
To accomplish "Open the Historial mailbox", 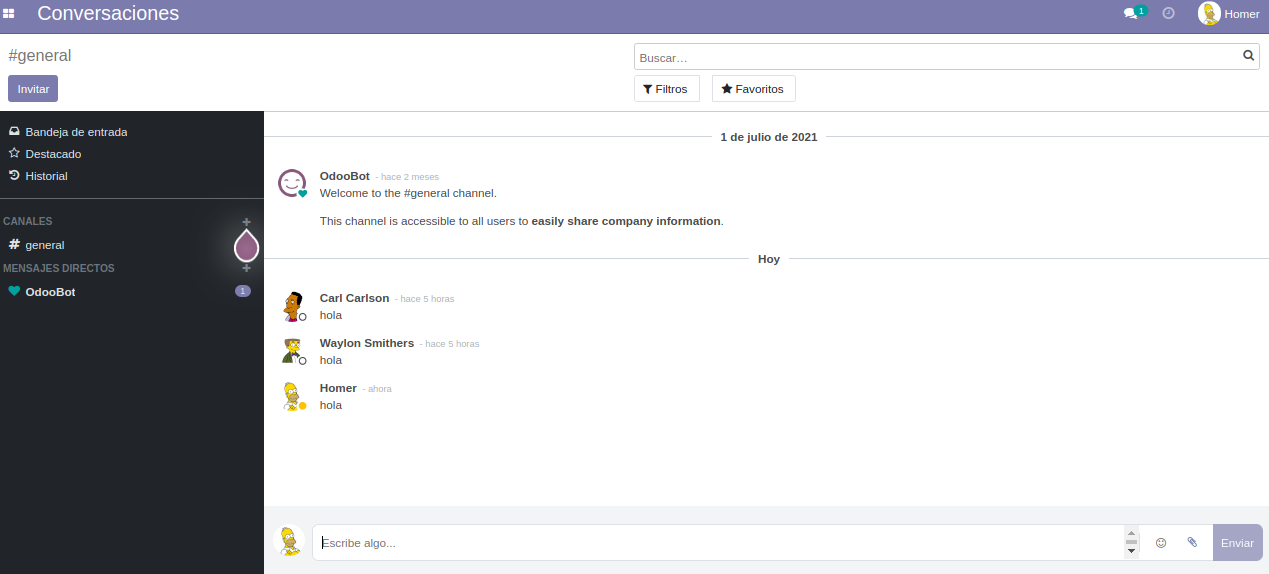I will coord(46,176).
